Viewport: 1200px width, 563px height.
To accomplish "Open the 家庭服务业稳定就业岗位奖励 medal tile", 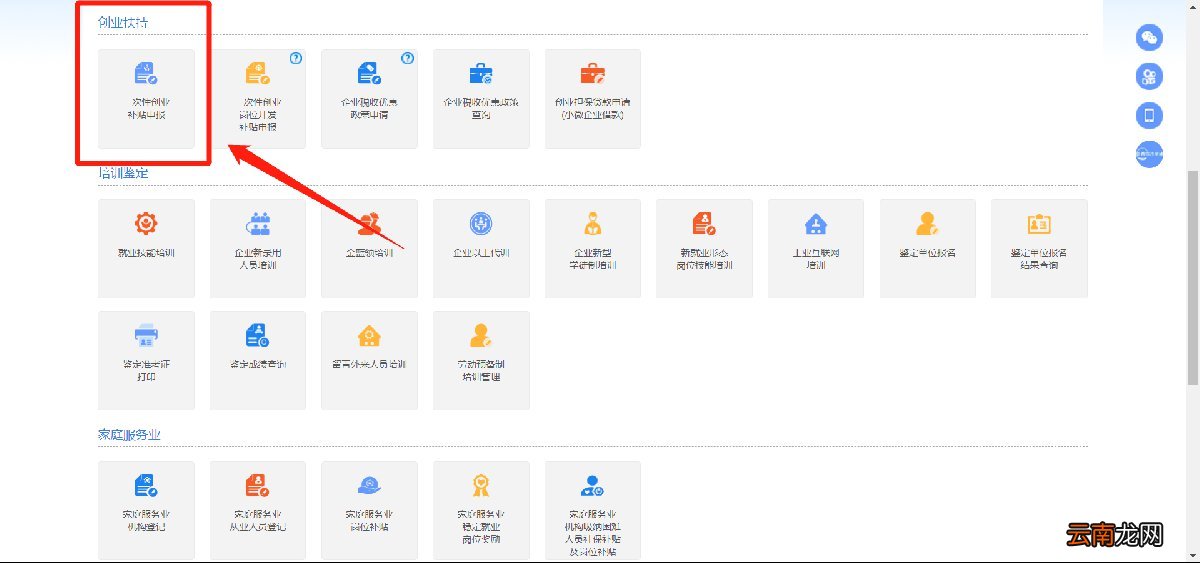I will [x=481, y=510].
